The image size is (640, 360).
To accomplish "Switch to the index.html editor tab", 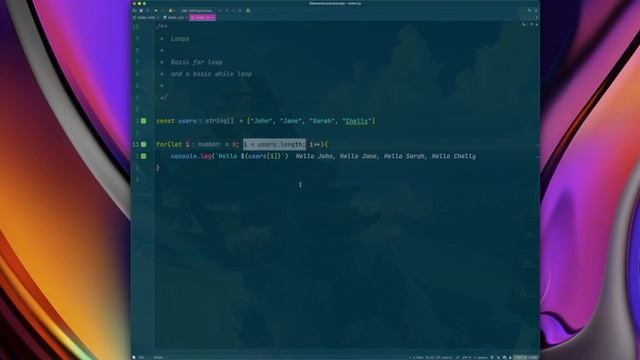I will (146, 18).
